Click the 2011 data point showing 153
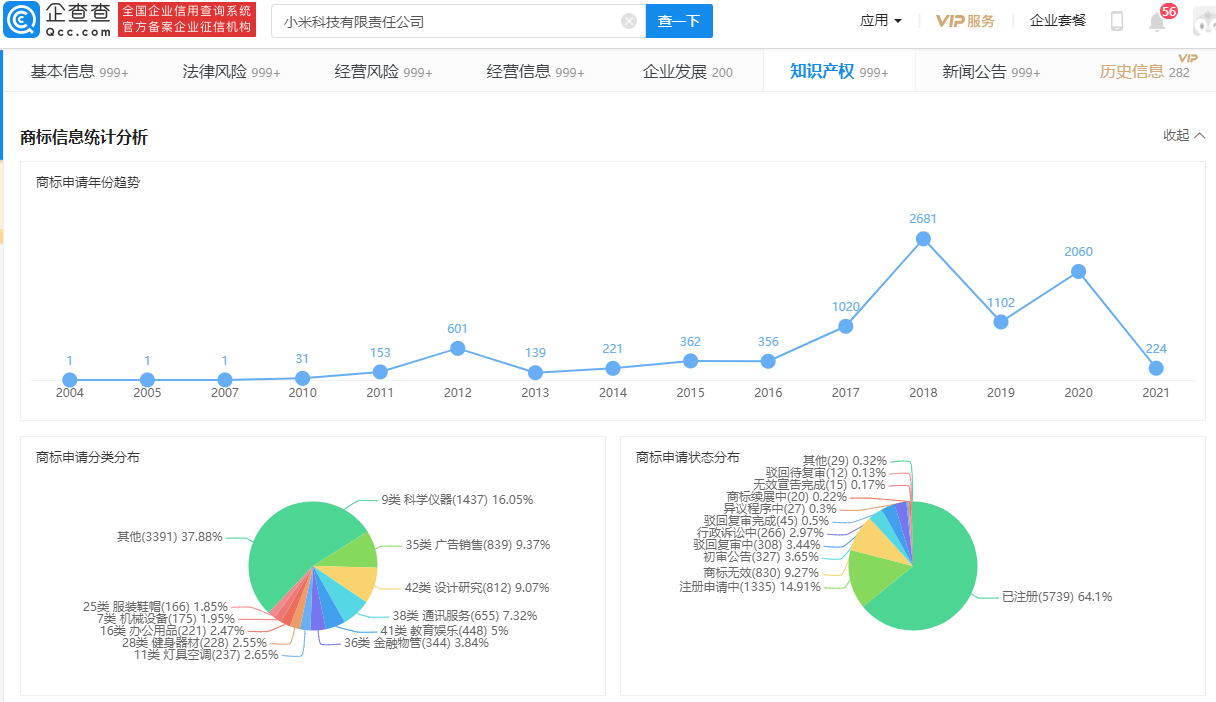Image resolution: width=1216 pixels, height=702 pixels. (x=380, y=372)
